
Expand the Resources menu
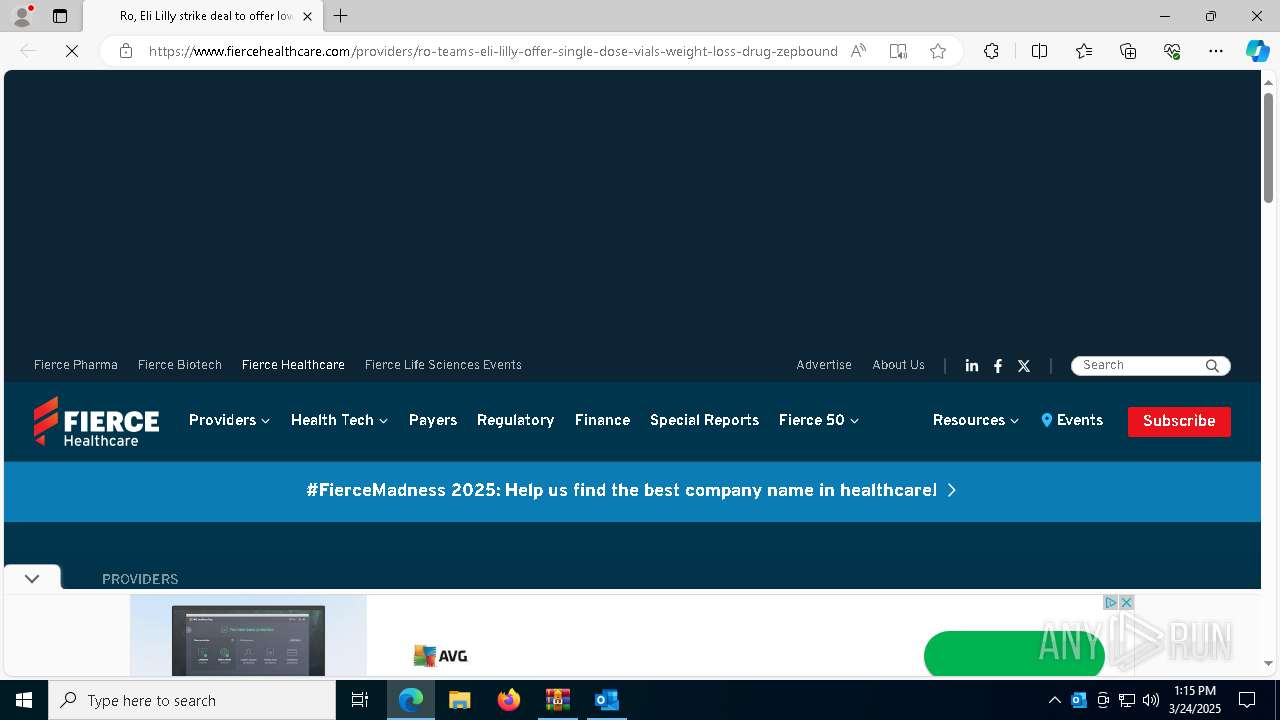click(x=976, y=420)
